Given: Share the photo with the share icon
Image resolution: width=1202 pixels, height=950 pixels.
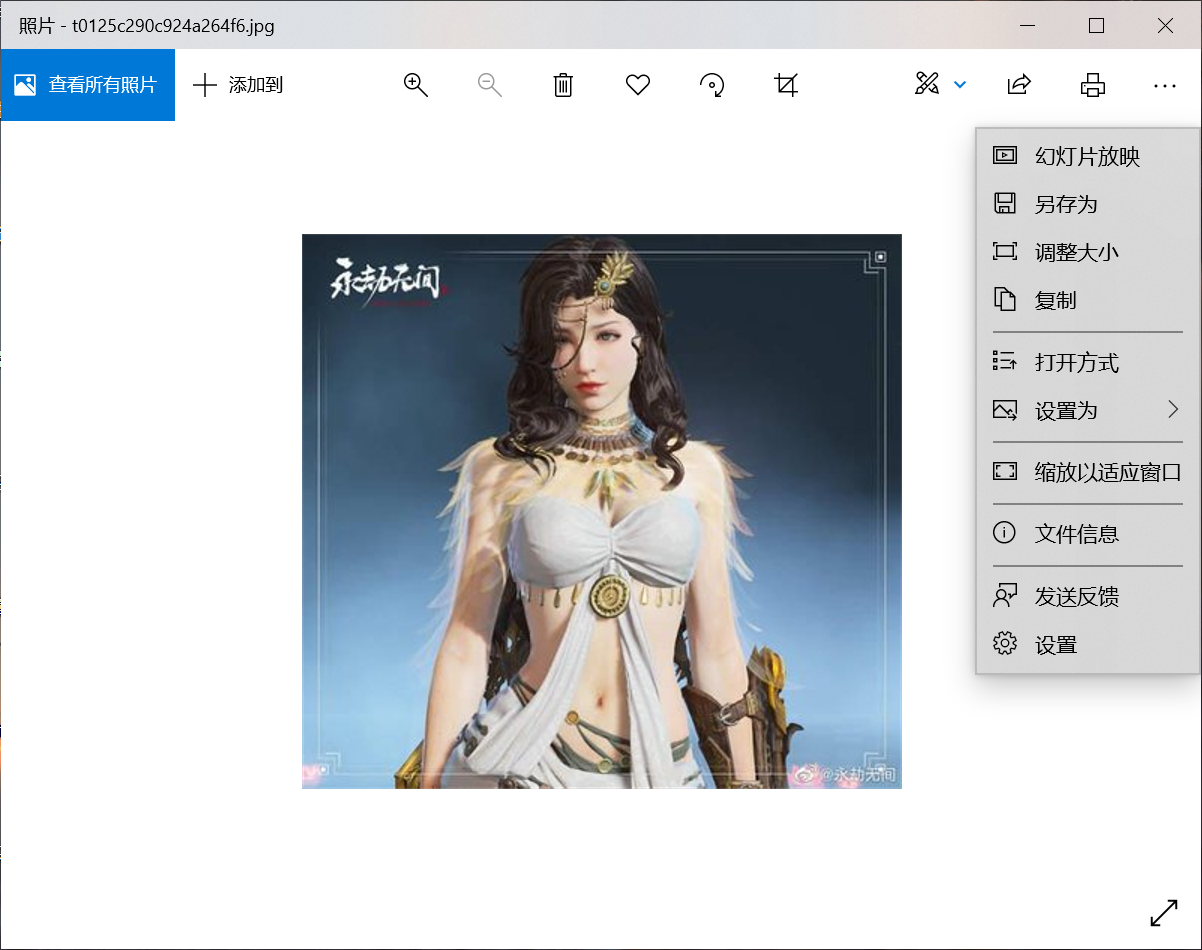Looking at the screenshot, I should point(1019,85).
